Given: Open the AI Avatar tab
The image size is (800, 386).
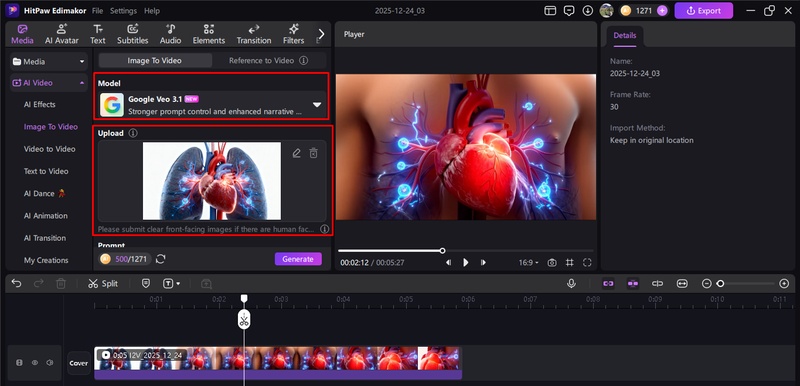Looking at the screenshot, I should (62, 34).
